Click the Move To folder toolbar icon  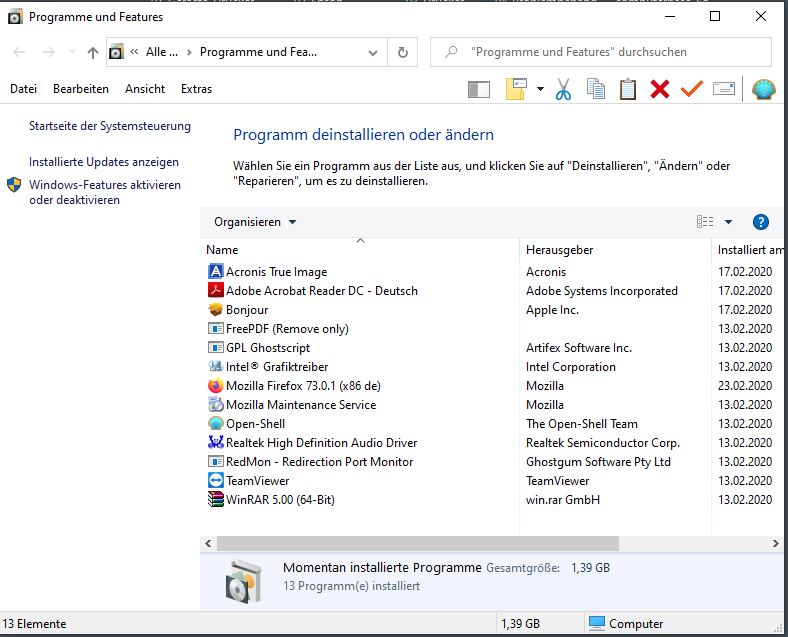[516, 89]
